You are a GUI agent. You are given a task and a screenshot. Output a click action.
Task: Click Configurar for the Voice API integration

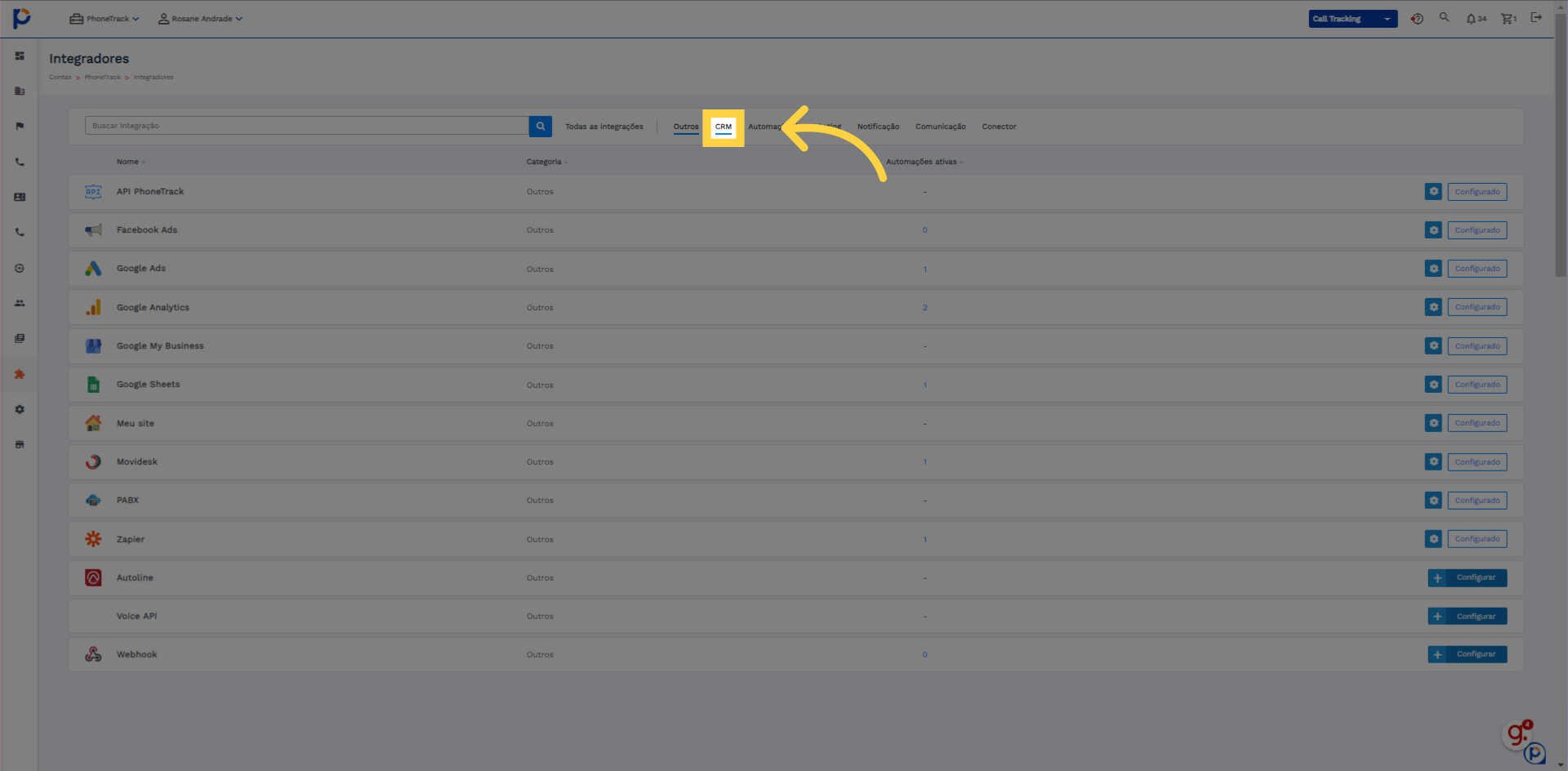coord(1468,616)
